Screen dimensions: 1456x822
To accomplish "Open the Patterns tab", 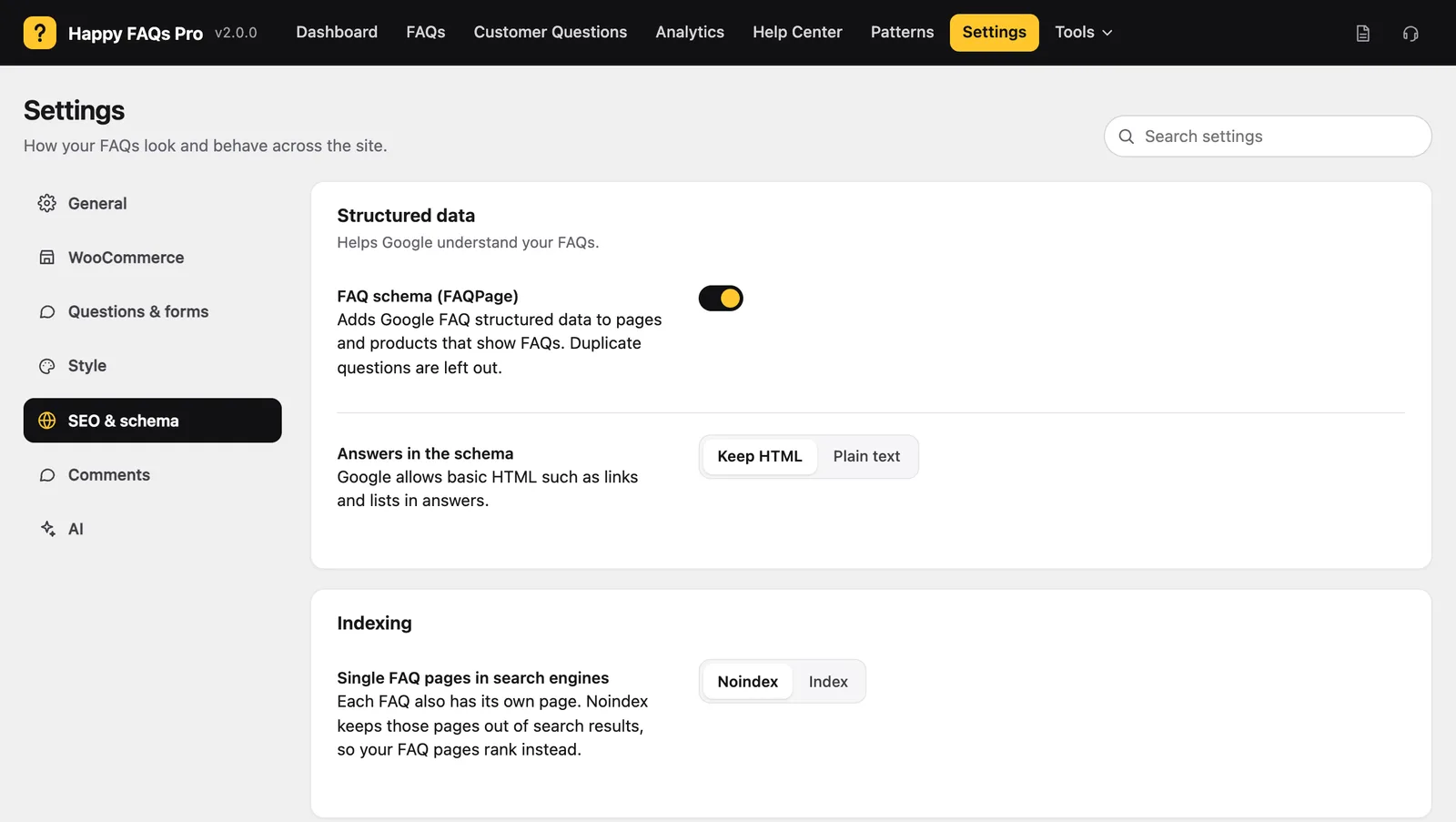I will [902, 33].
